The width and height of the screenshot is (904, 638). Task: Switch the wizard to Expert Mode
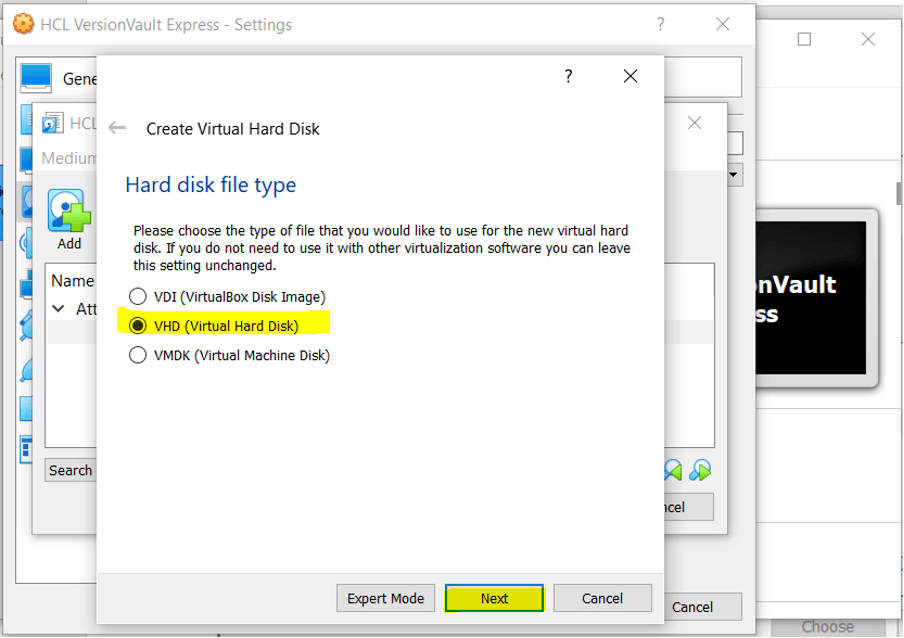(385, 598)
